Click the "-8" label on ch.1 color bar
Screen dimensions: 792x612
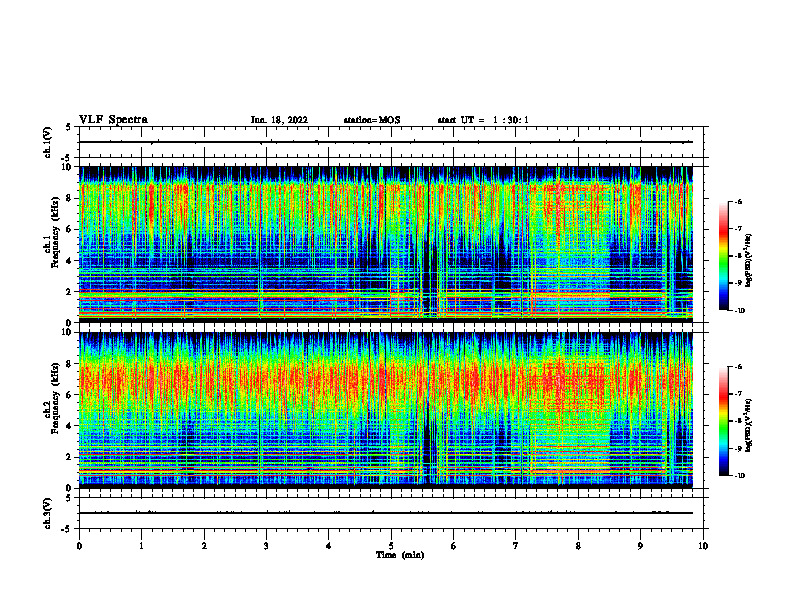click(739, 256)
